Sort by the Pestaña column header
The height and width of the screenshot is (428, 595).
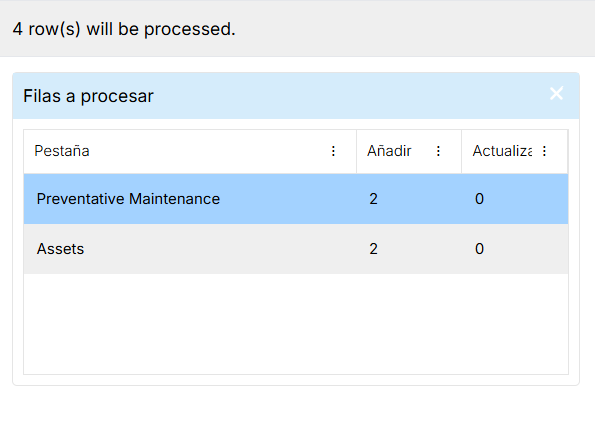point(62,151)
